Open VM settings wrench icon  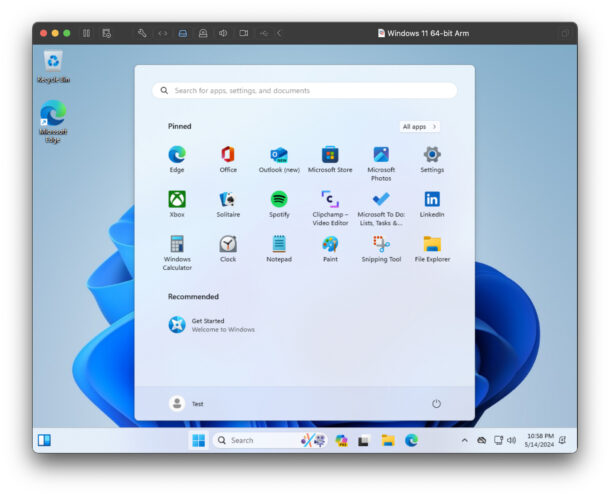(142, 33)
